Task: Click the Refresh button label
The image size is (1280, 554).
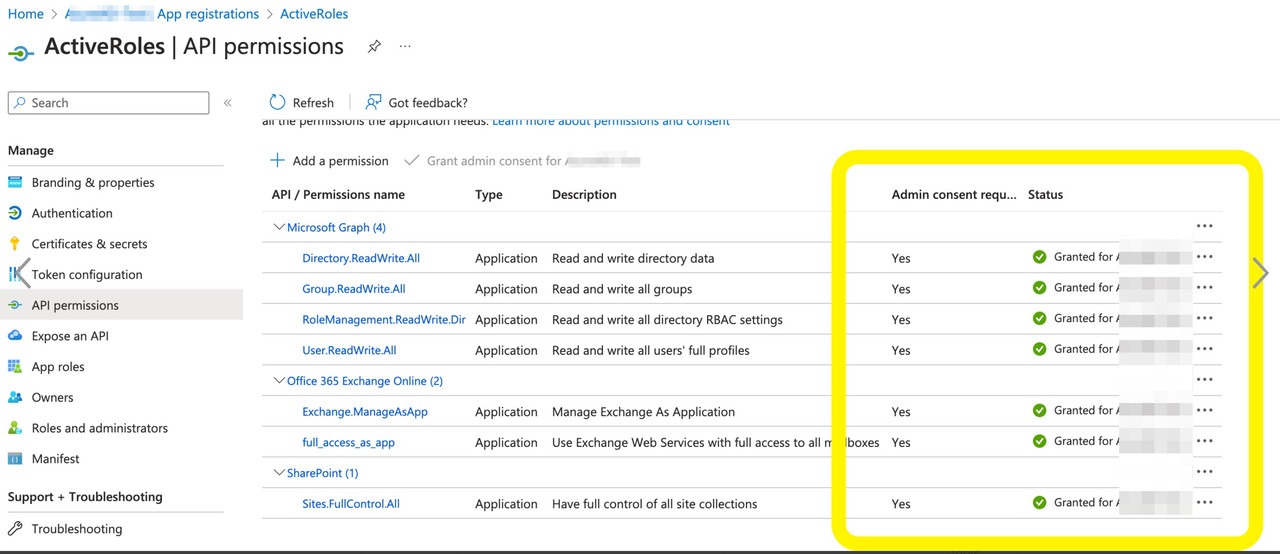Action: (313, 103)
